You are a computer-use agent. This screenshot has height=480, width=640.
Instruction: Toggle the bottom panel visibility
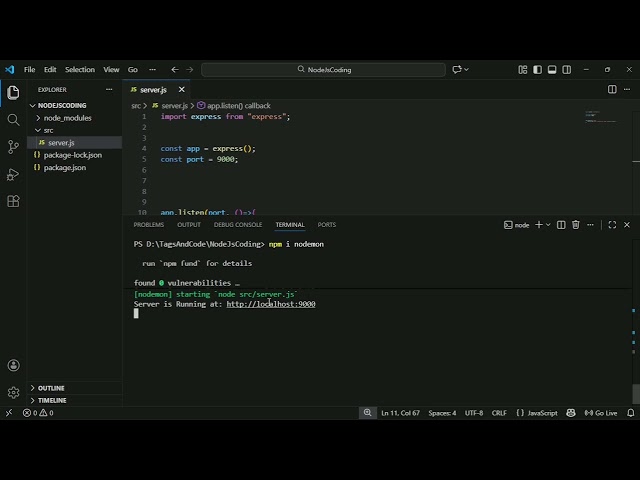pos(552,70)
